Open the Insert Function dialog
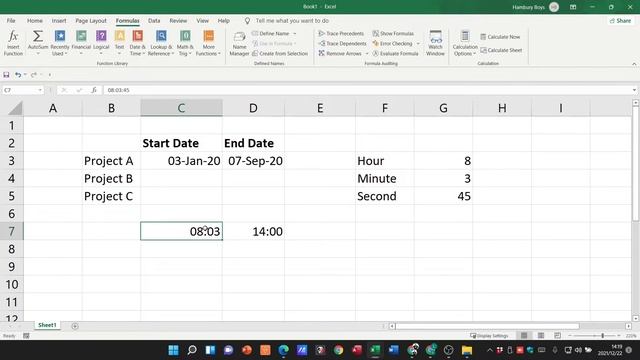The height and width of the screenshot is (360, 640). pyautogui.click(x=13, y=42)
